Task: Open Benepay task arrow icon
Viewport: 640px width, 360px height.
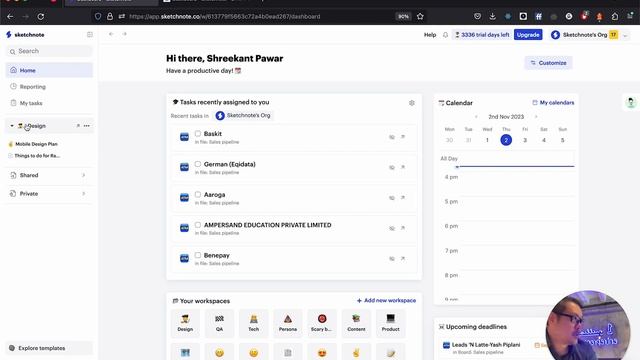Action: click(x=403, y=258)
